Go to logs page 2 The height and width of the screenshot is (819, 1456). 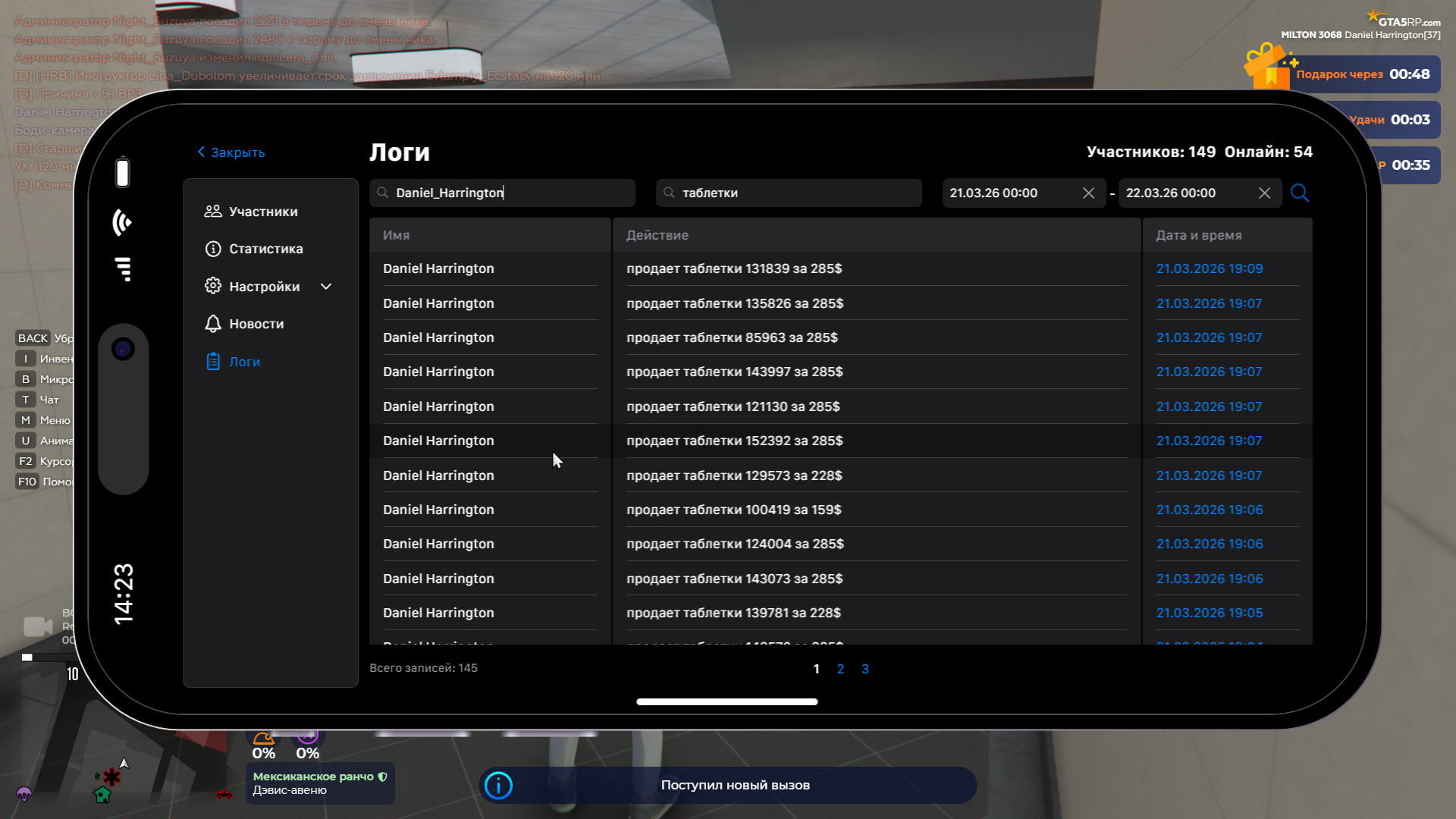(x=840, y=669)
